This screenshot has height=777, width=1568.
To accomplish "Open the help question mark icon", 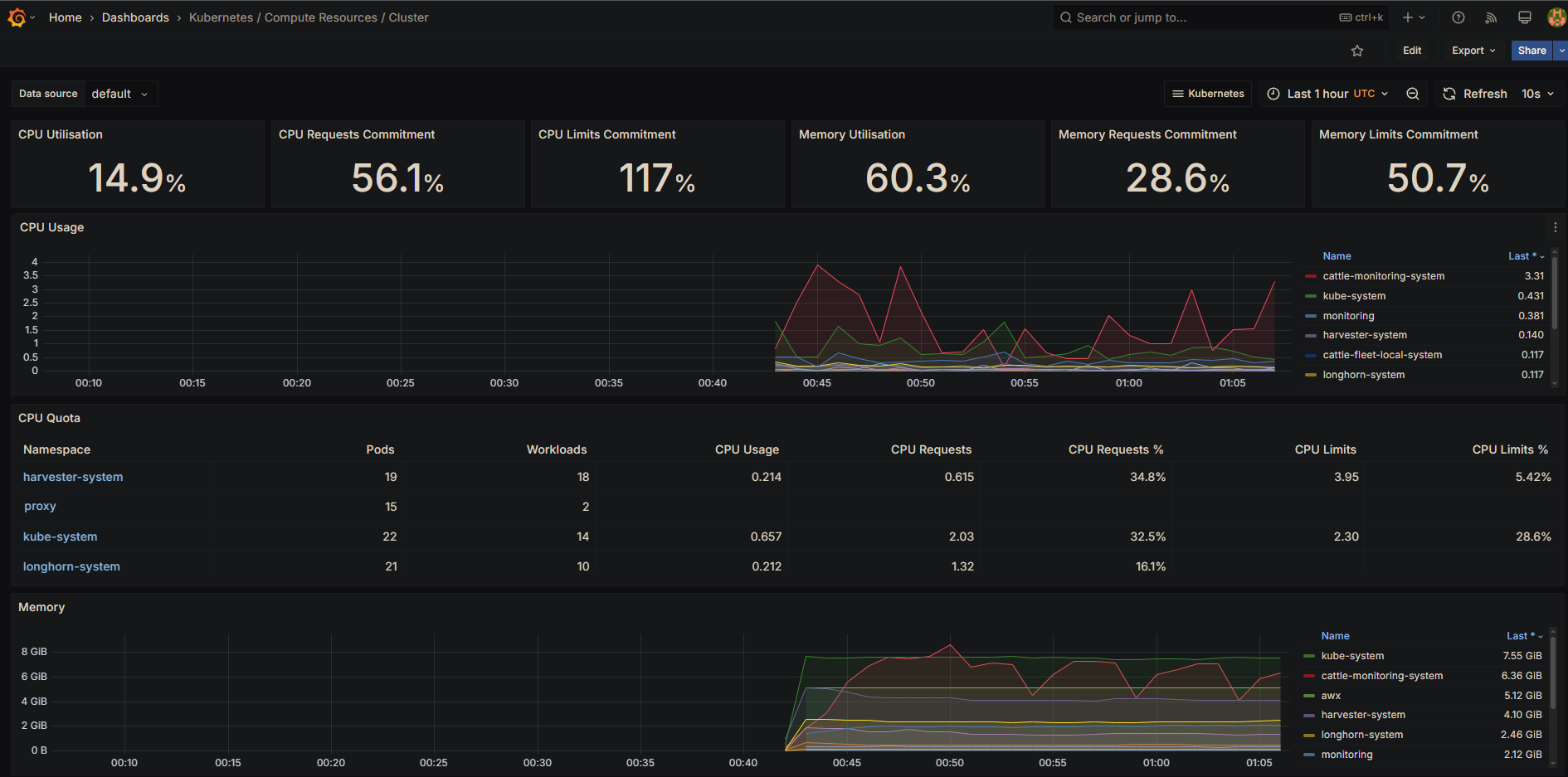I will pyautogui.click(x=1458, y=17).
